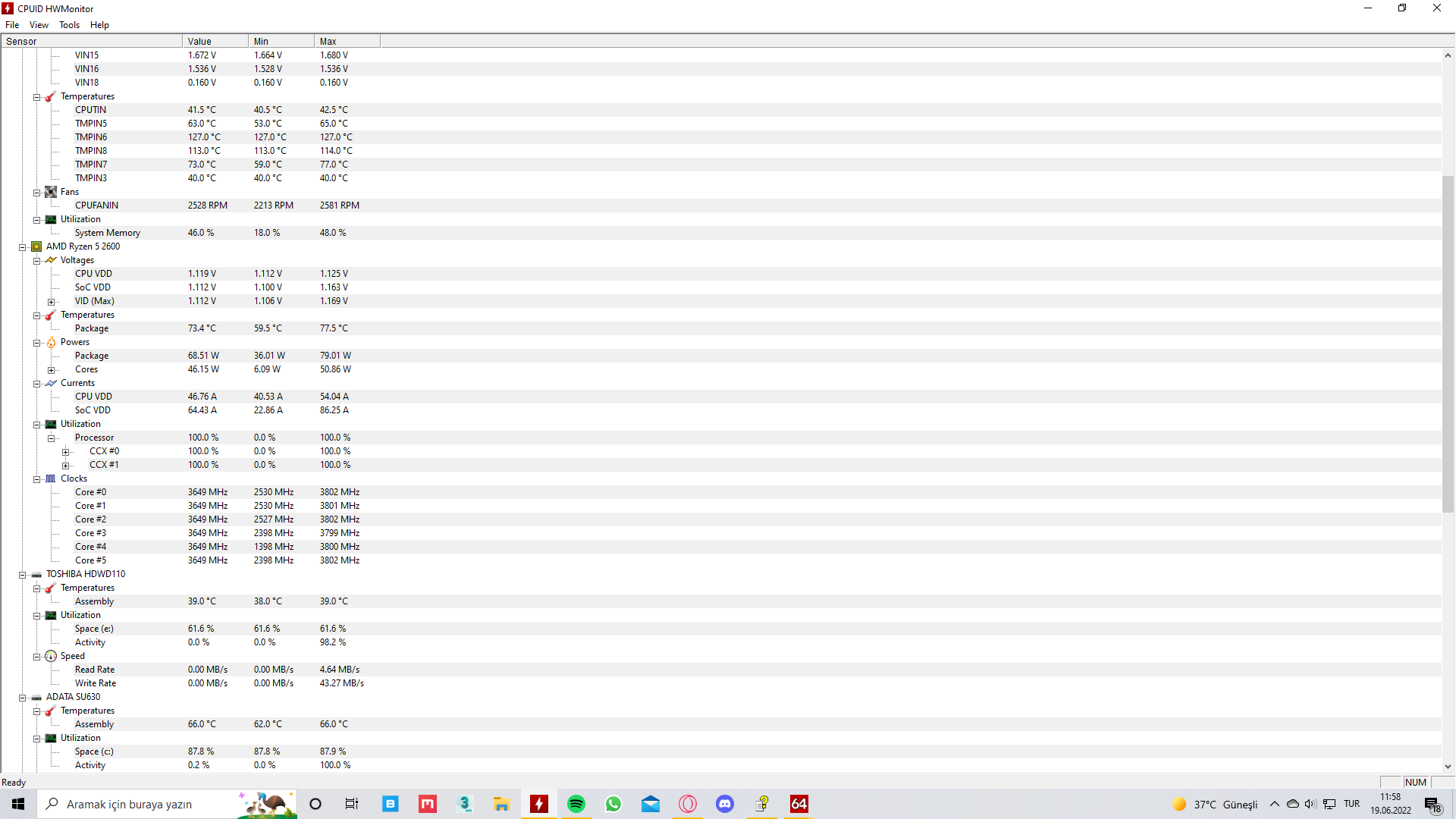Expand the CCX #0 utilization node

pyautogui.click(x=66, y=452)
